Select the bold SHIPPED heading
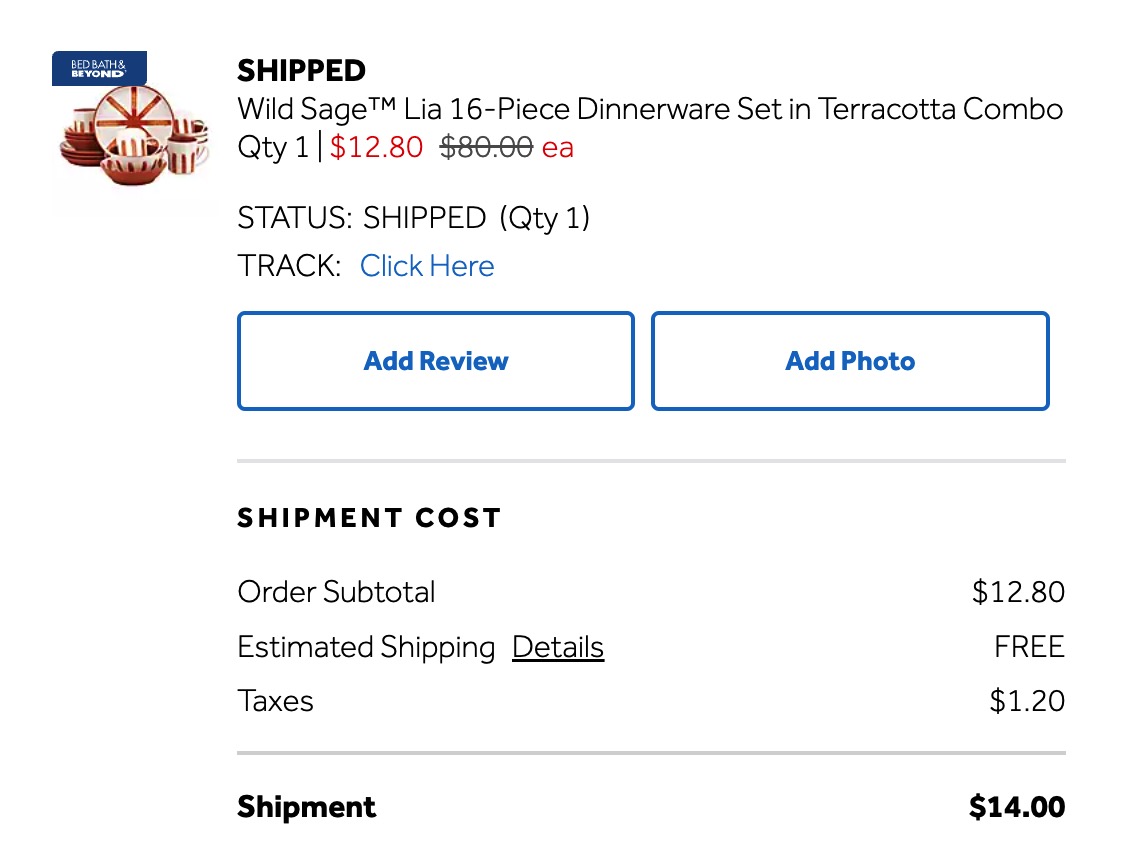Viewport: 1138px width, 868px height. coord(301,71)
